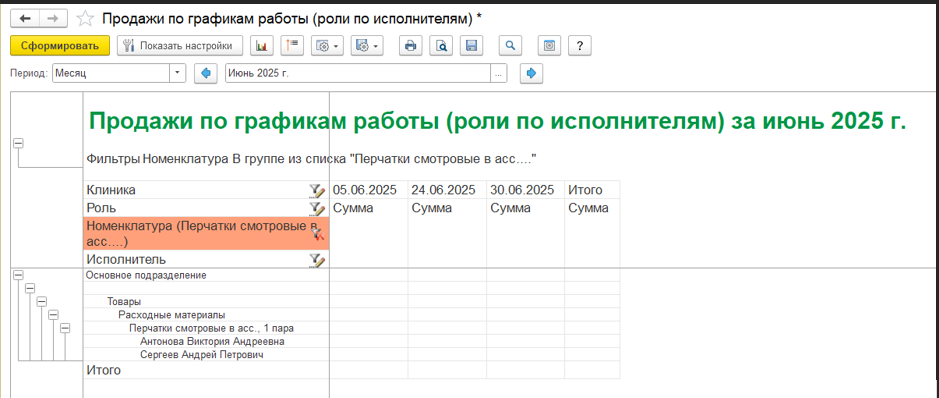Shift period to next month
The height and width of the screenshot is (398, 939).
coord(531,74)
